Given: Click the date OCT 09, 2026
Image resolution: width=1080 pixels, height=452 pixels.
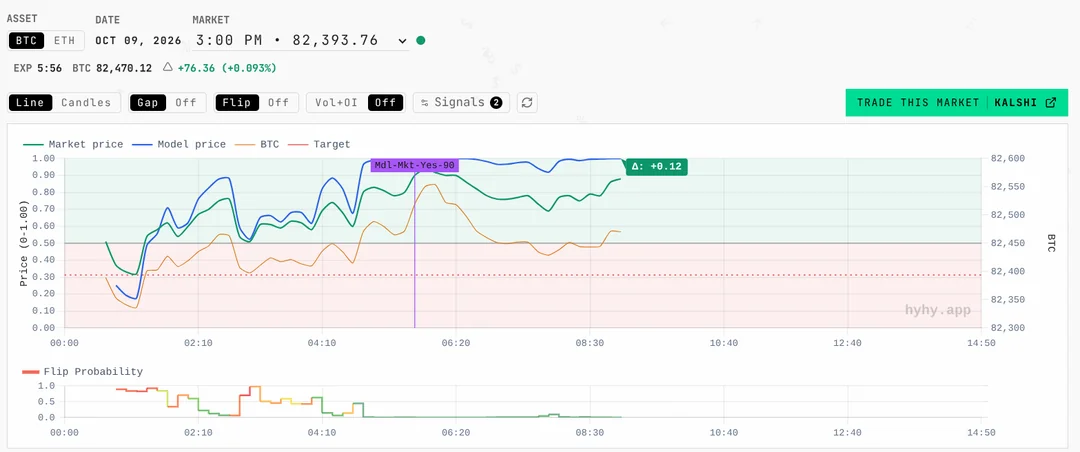Looking at the screenshot, I should 138,41.
